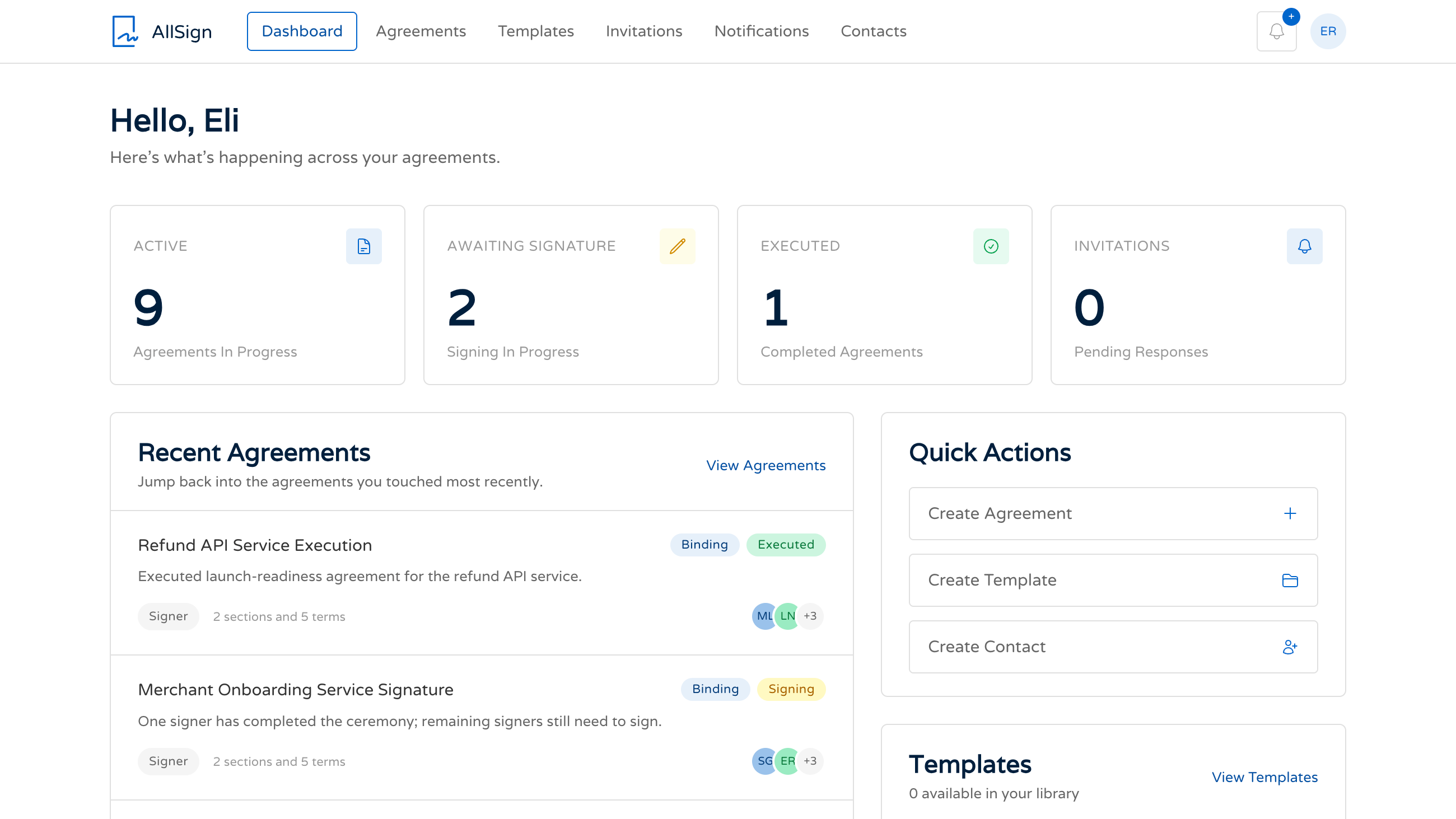The width and height of the screenshot is (1456, 819).
Task: Click '0 available in your library' text
Action: click(x=993, y=794)
